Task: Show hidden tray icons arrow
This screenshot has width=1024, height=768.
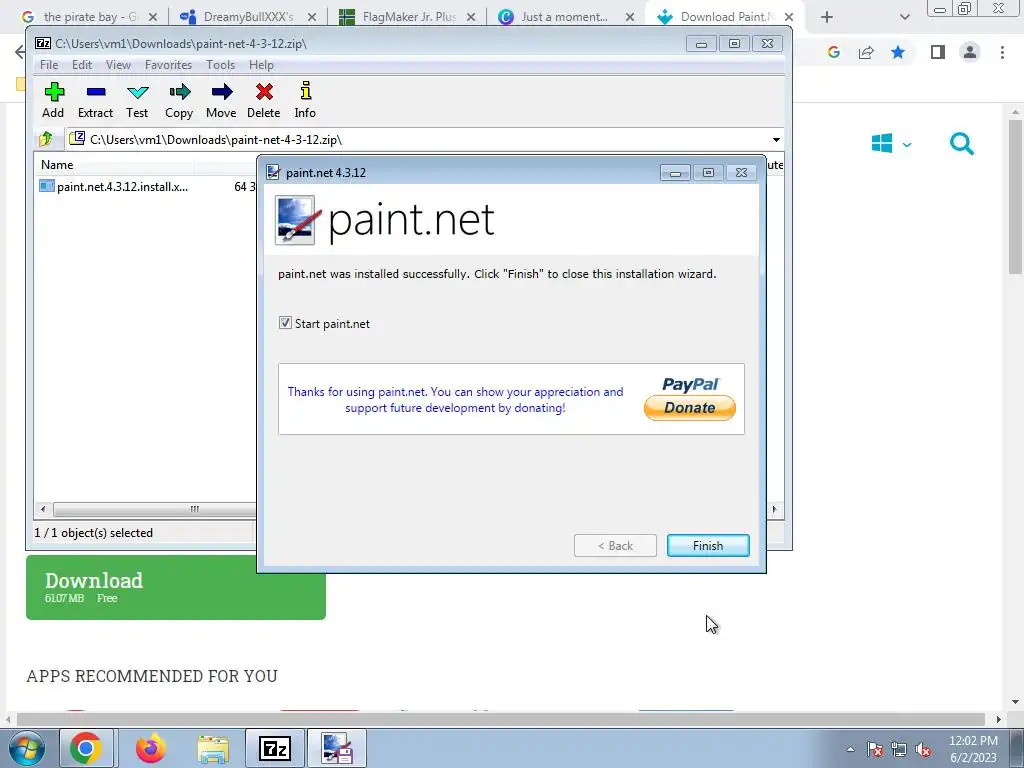Action: click(x=850, y=750)
